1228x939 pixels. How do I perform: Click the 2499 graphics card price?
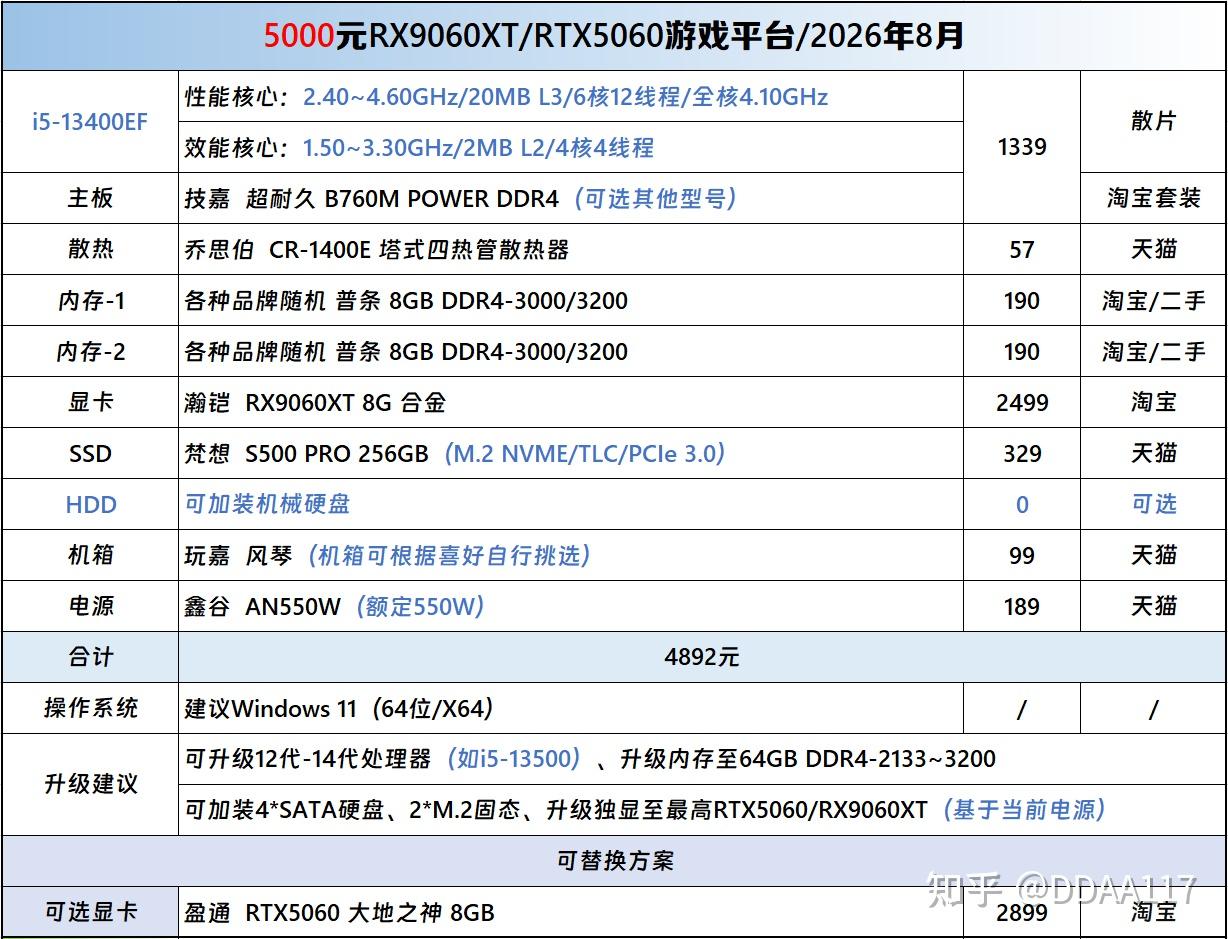point(1021,402)
